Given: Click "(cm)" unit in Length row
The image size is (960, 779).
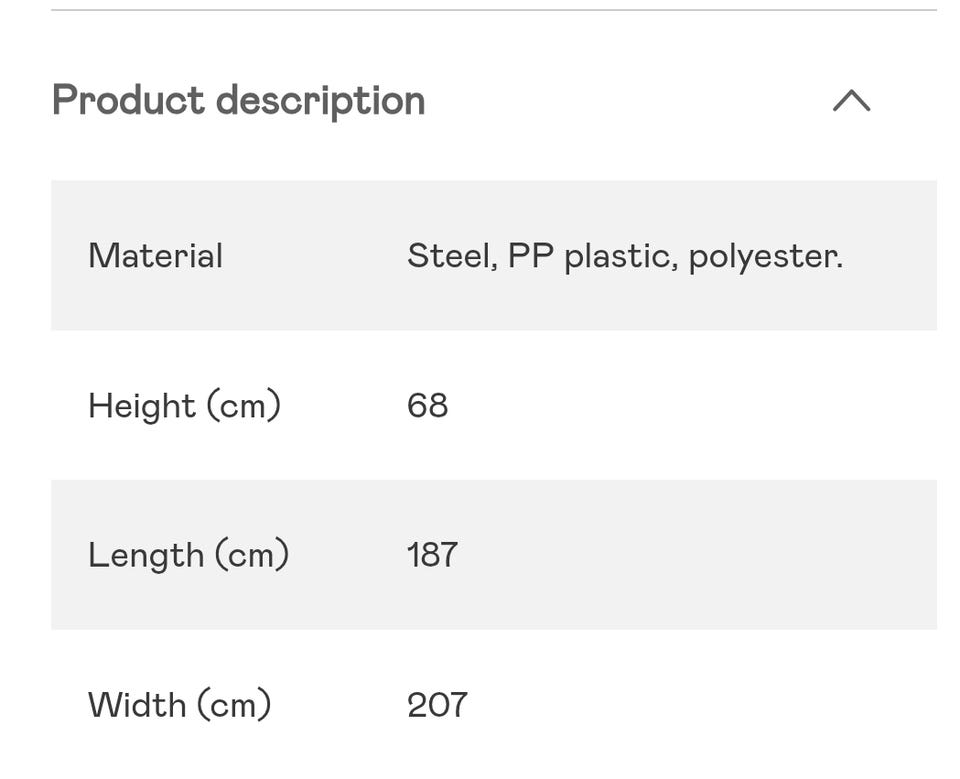Looking at the screenshot, I should (251, 555).
